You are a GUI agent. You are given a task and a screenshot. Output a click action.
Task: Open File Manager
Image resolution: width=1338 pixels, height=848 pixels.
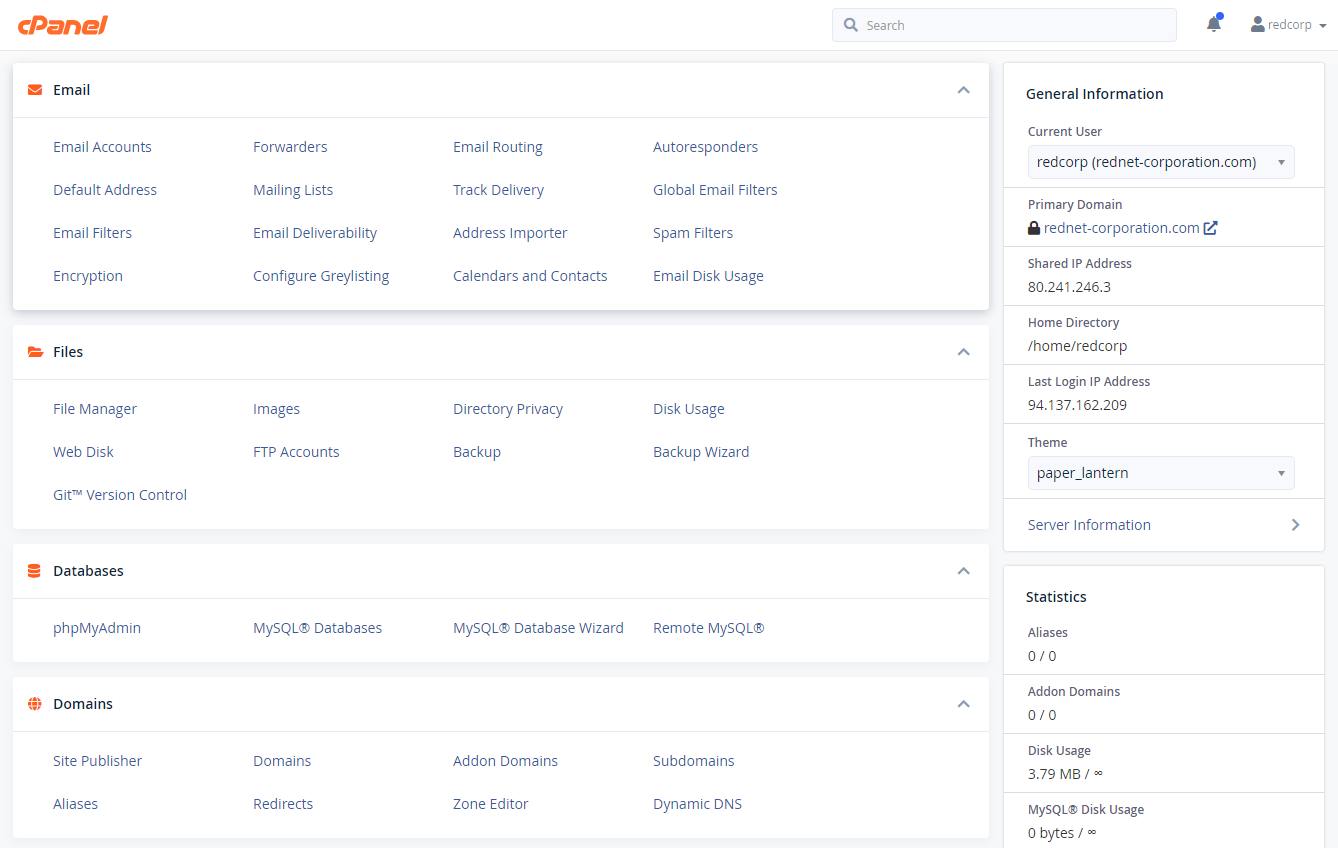point(95,409)
